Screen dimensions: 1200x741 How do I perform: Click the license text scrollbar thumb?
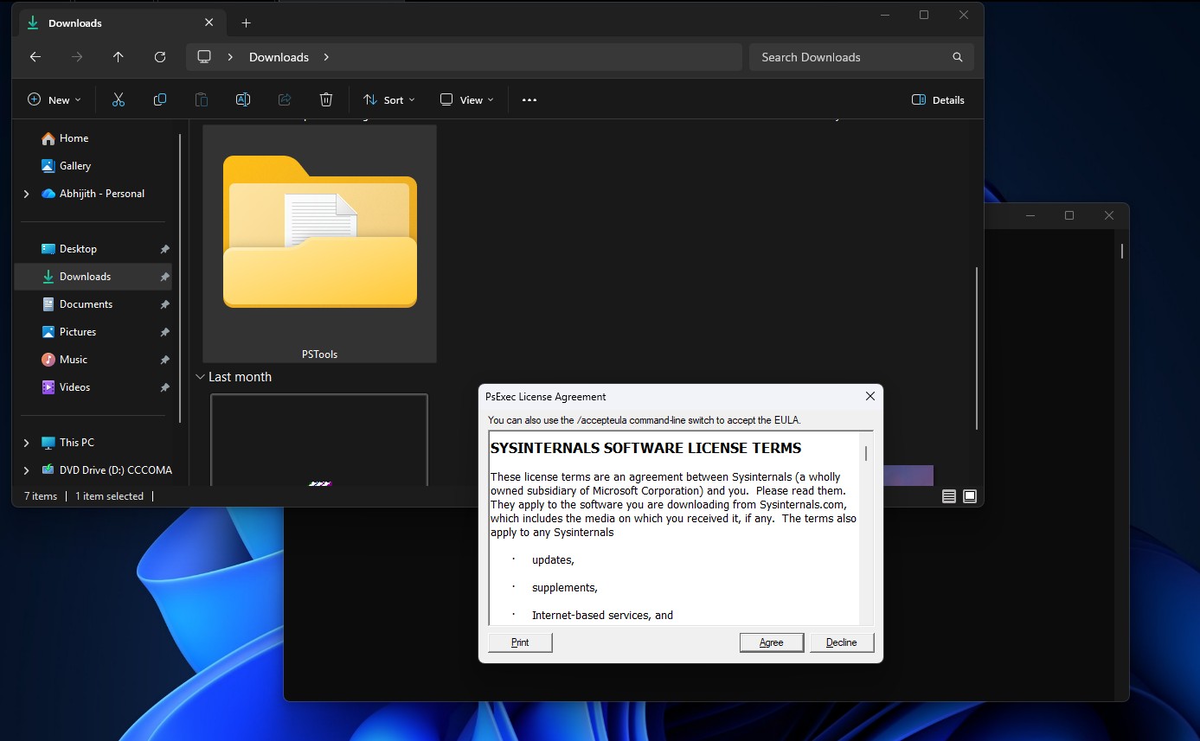click(866, 453)
